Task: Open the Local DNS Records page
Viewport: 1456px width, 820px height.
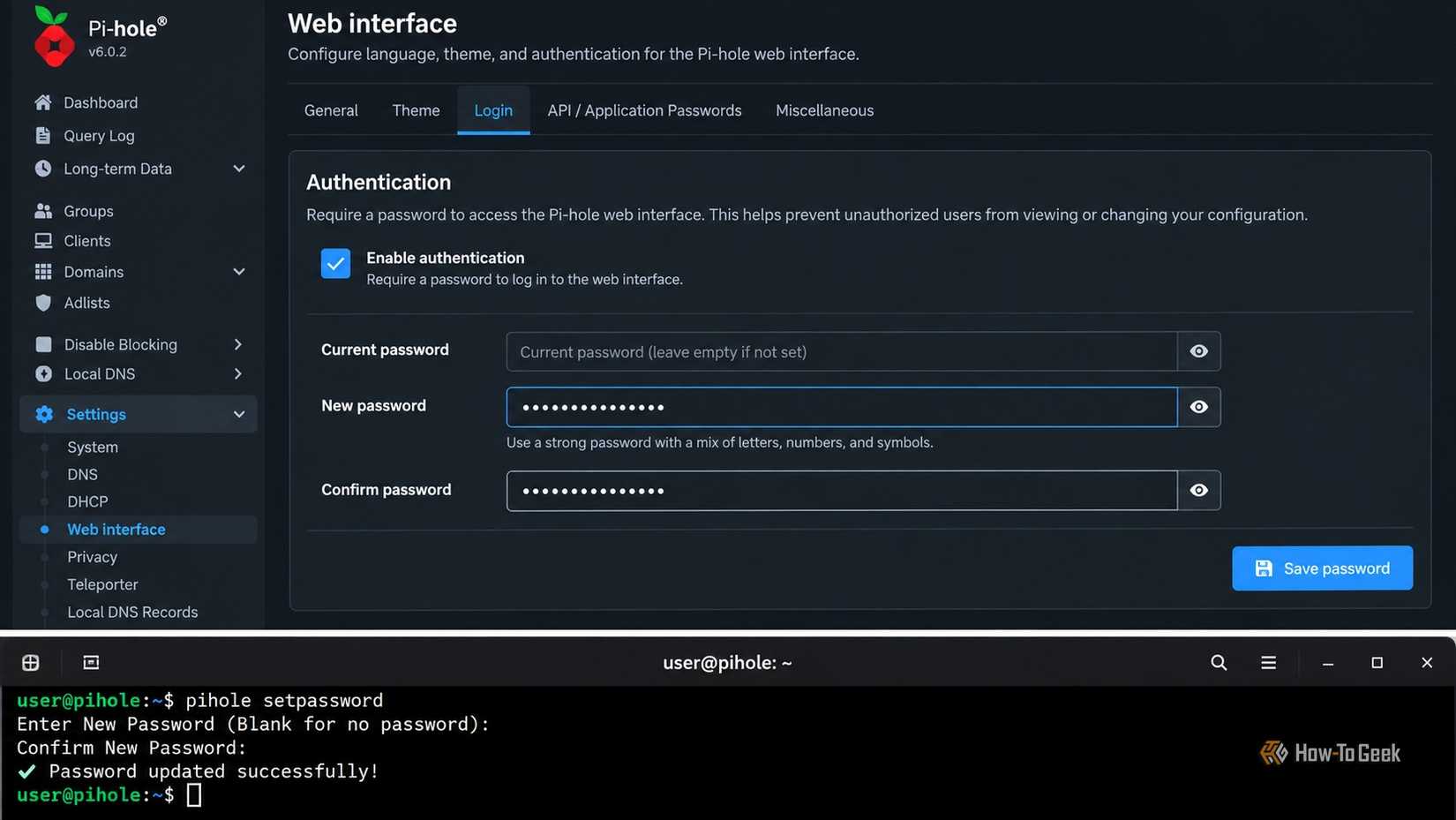Action: coord(132,612)
